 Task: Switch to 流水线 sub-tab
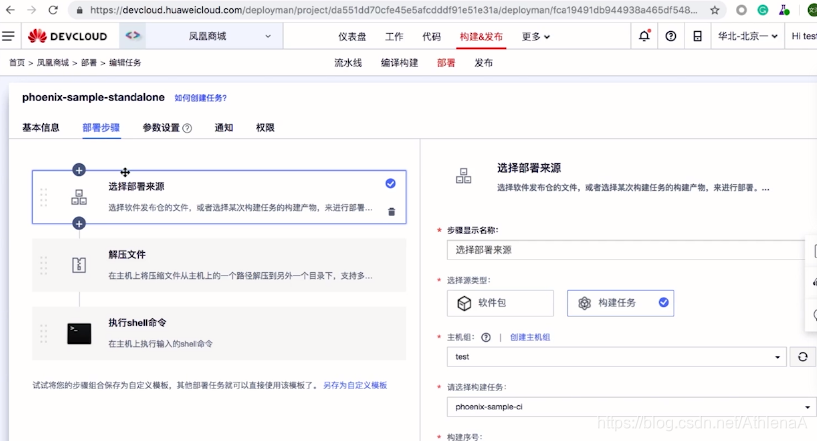click(348, 63)
